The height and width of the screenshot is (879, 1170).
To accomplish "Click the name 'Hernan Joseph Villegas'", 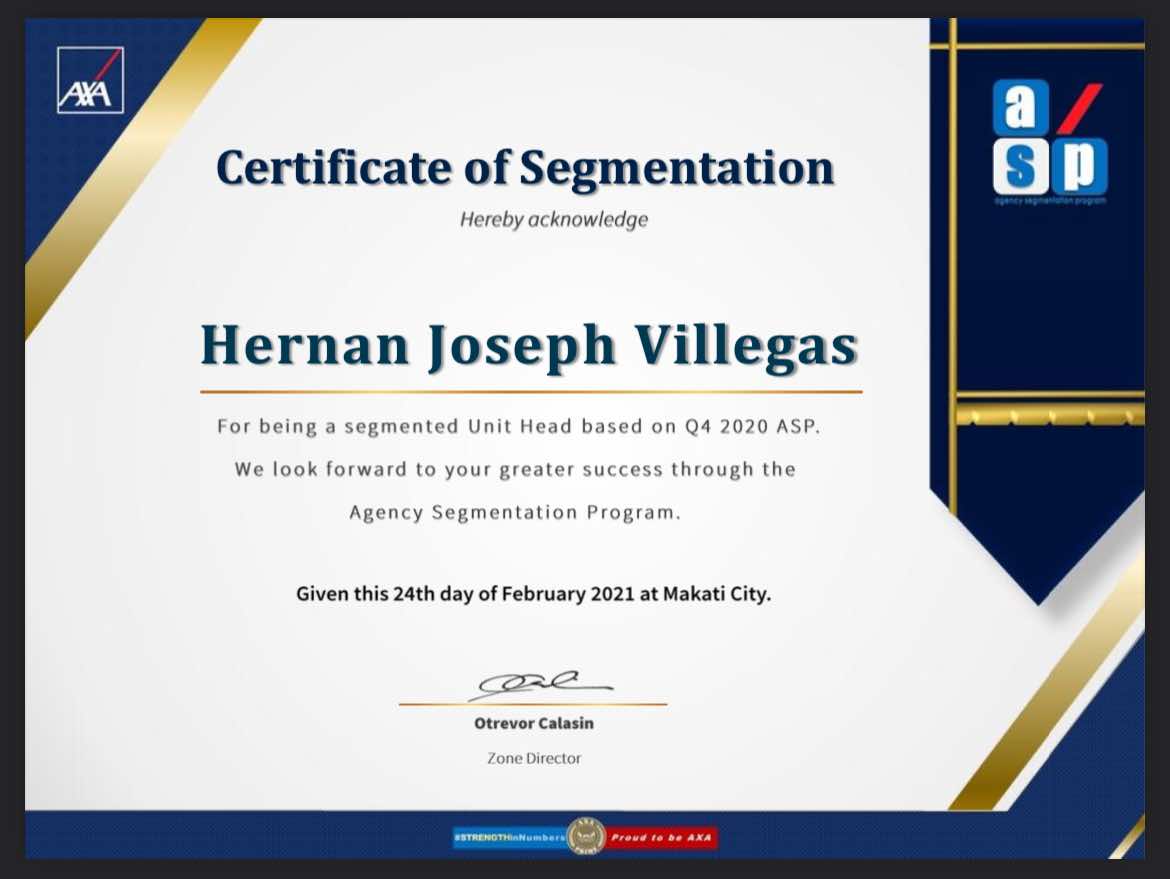I will (529, 346).
